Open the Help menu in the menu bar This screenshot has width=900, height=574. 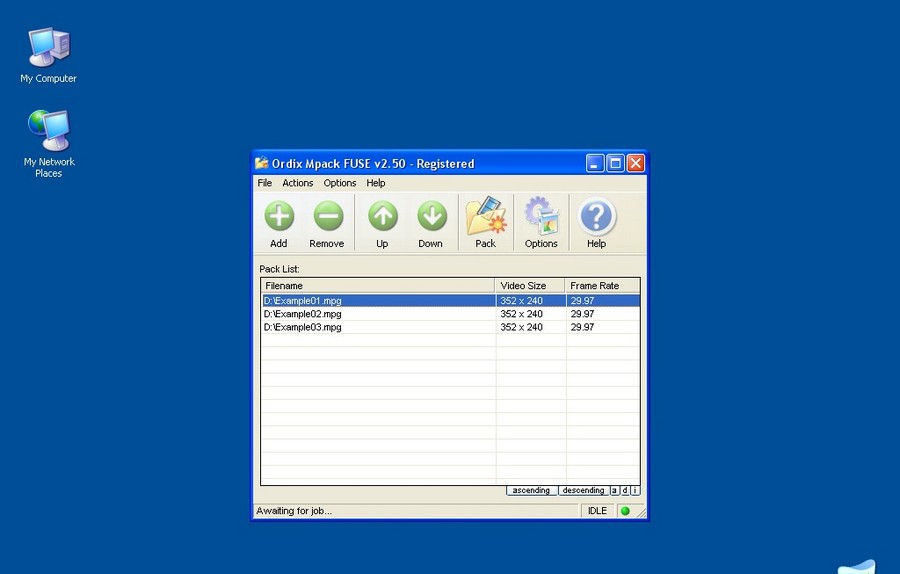click(376, 183)
